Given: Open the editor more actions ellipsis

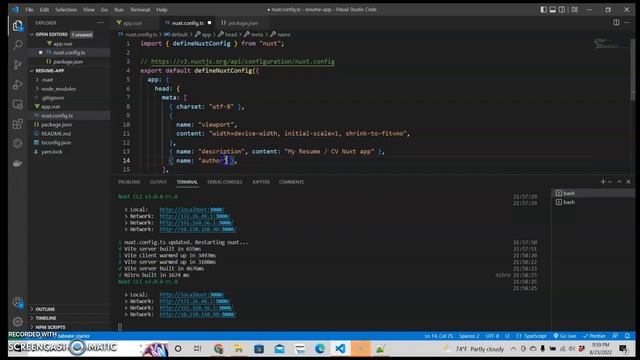Looking at the screenshot, I should (627, 23).
